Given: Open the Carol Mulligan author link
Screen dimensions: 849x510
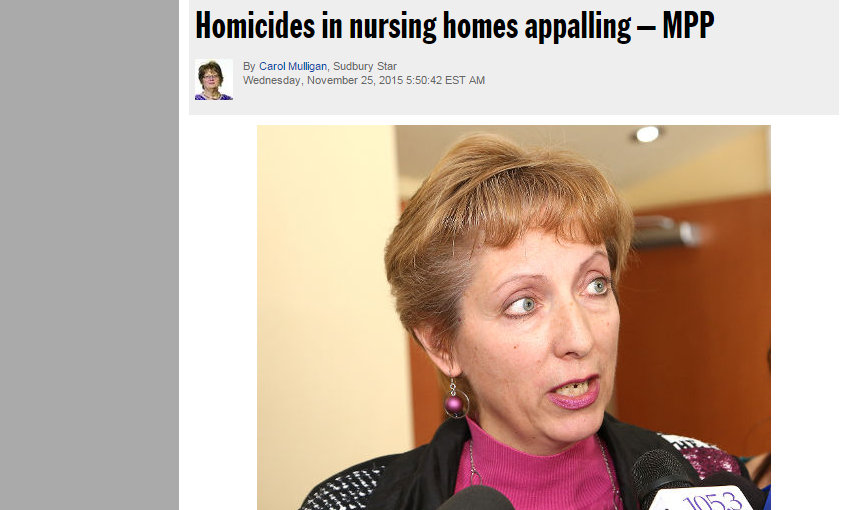Looking at the screenshot, I should 292,66.
